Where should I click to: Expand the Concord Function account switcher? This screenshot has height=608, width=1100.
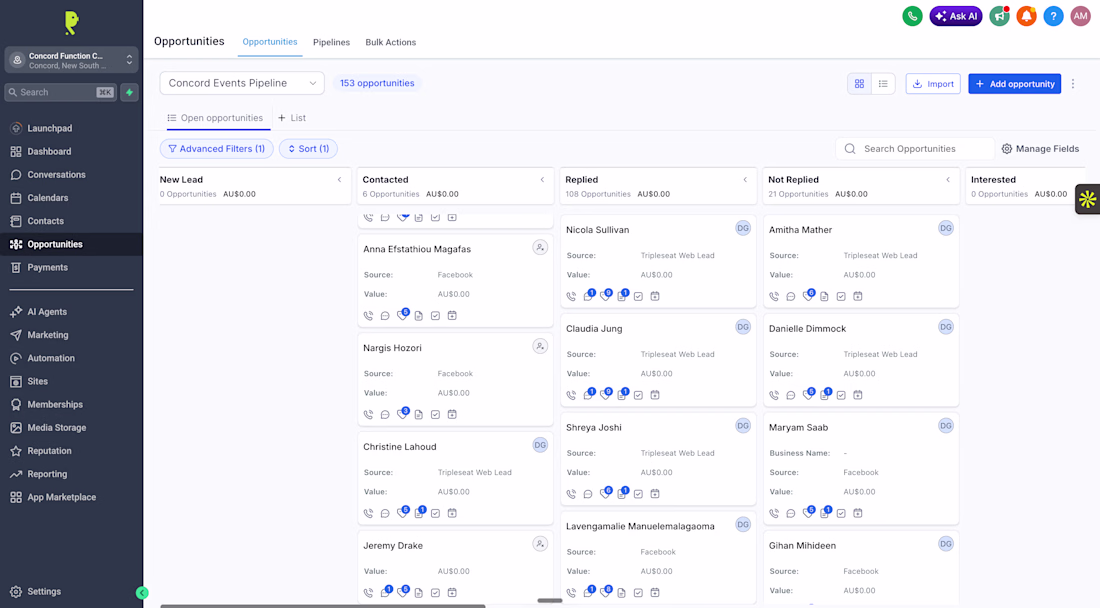point(71,60)
